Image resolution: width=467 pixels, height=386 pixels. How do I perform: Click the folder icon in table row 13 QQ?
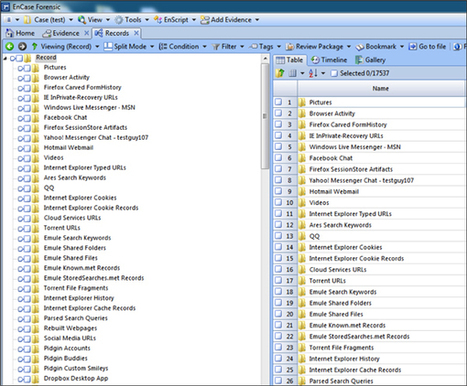pyautogui.click(x=302, y=236)
